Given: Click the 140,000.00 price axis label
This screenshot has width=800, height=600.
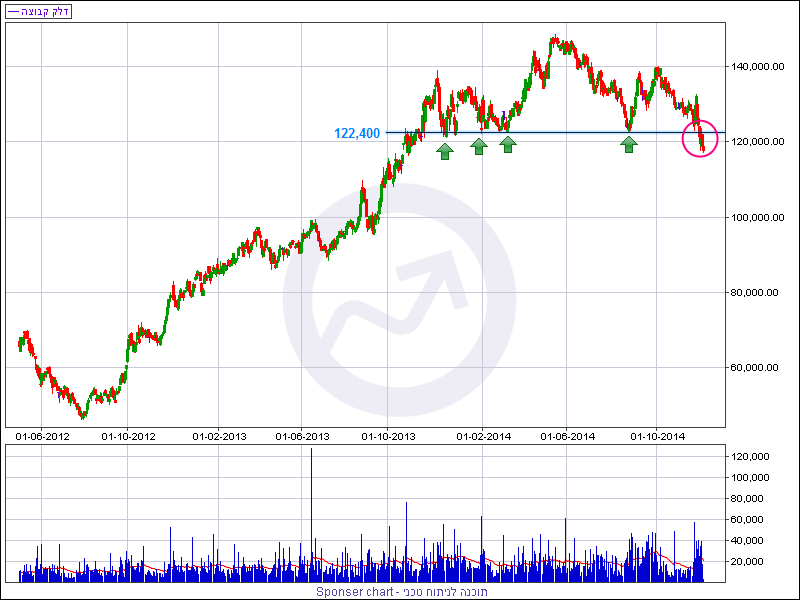Looking at the screenshot, I should click(757, 66).
